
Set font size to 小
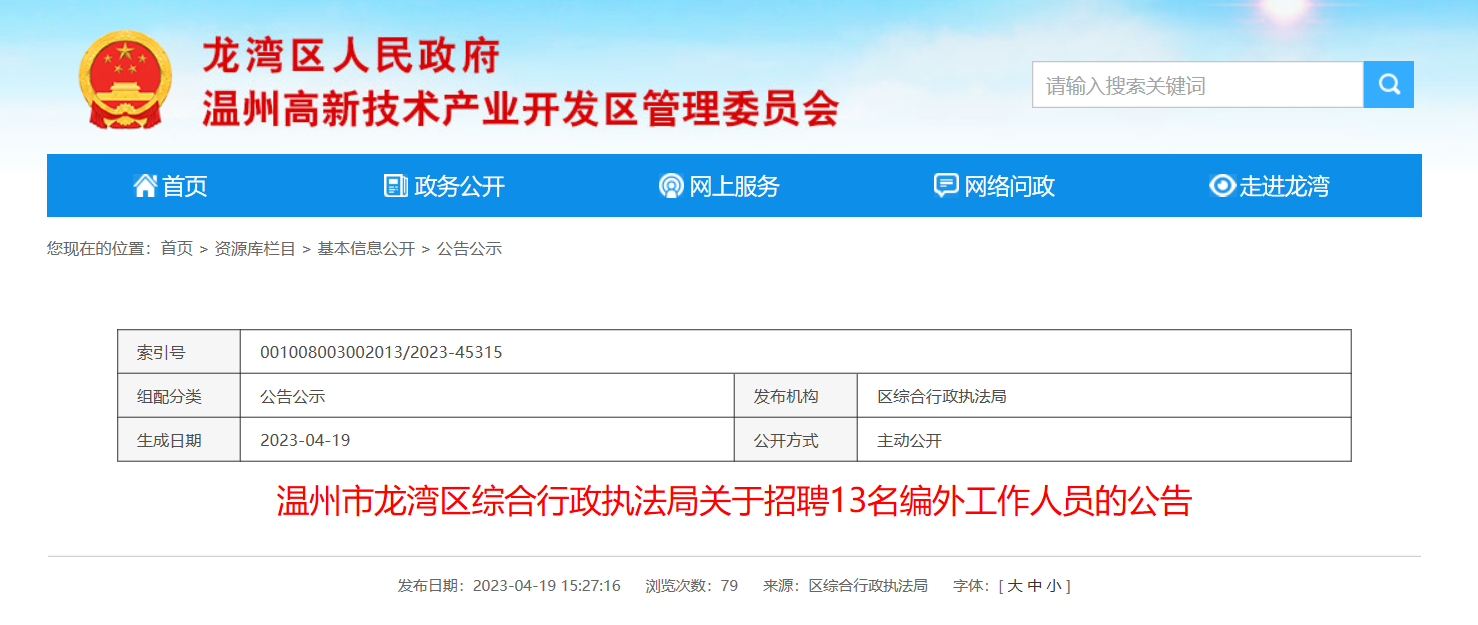pos(1054,586)
